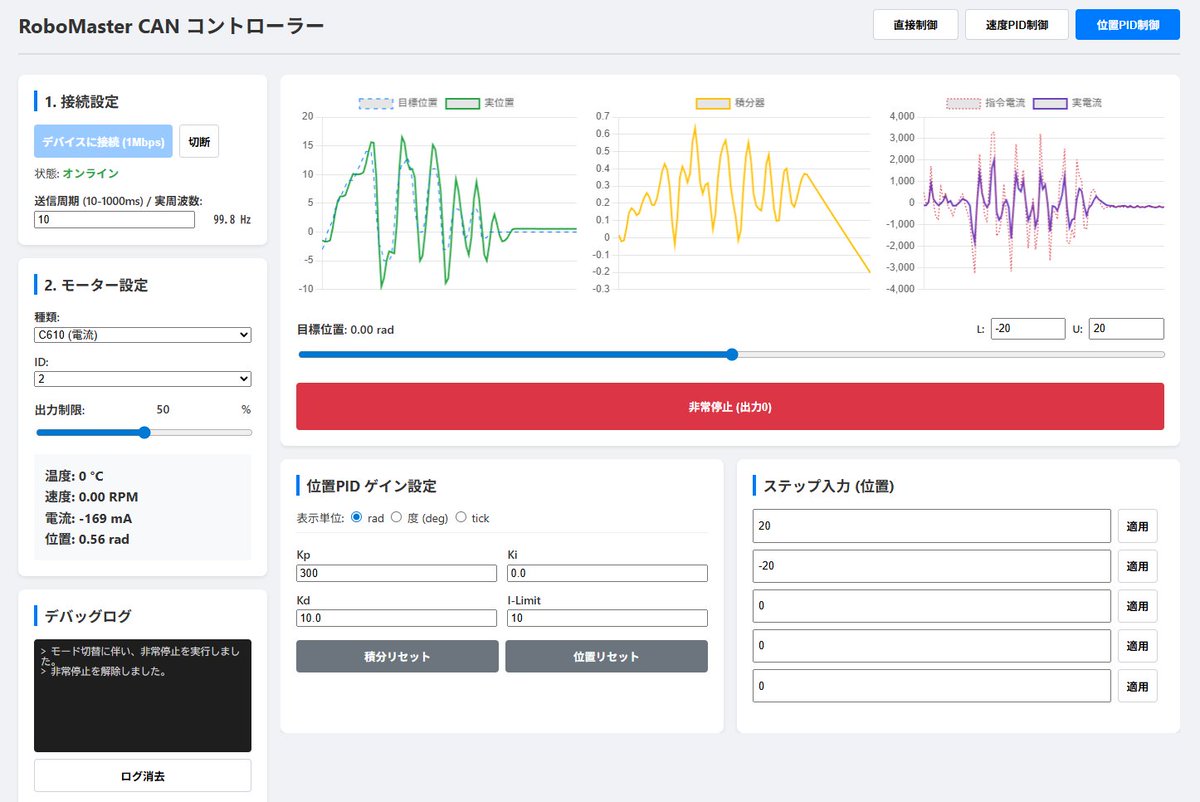Open the 種類 motor type dropdown
The image size is (1200, 802).
[x=142, y=335]
